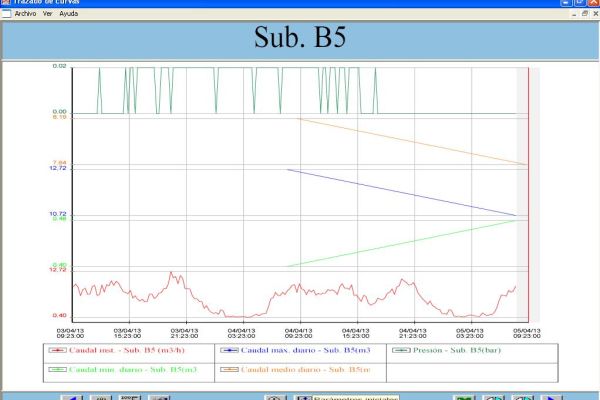The image size is (600, 400).
Task: Open the Archivo menu
Action: pyautogui.click(x=25, y=13)
